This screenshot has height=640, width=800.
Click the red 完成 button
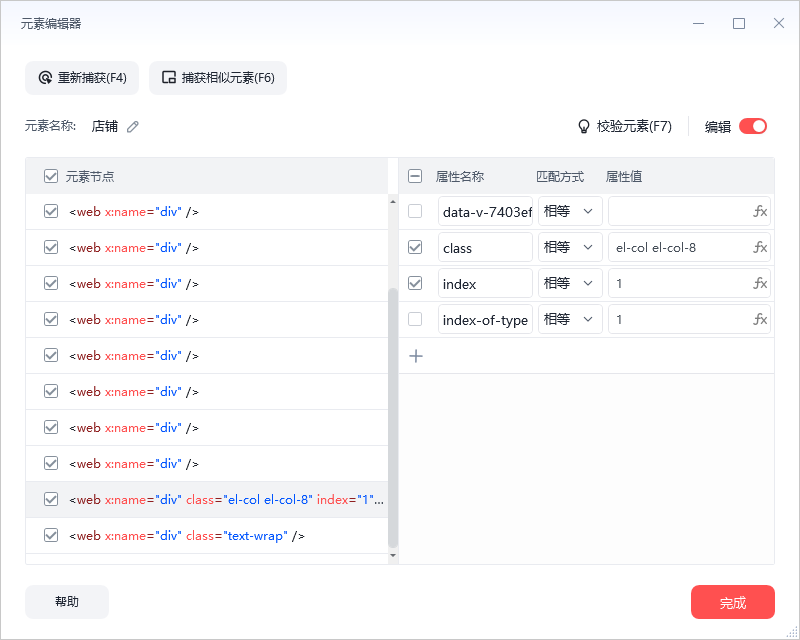(732, 603)
